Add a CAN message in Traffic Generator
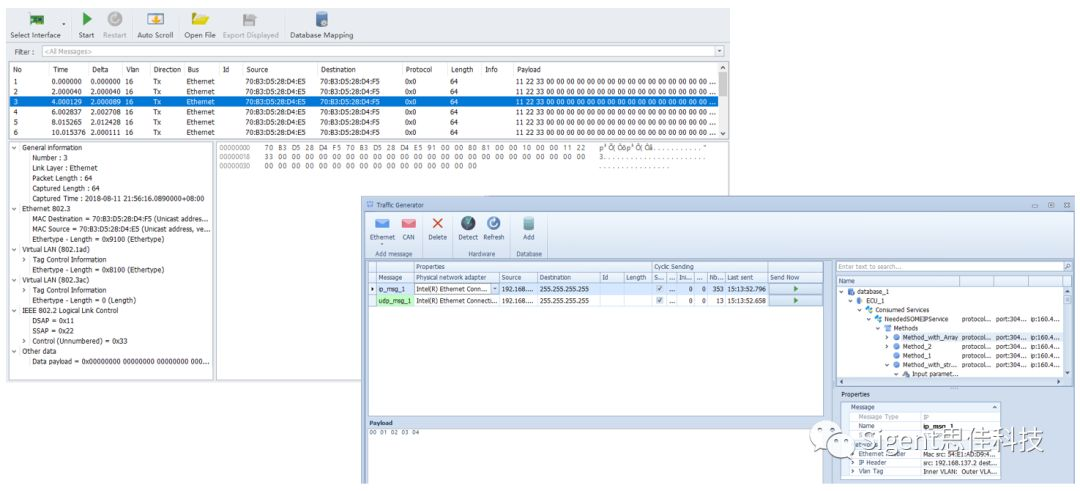The height and width of the screenshot is (491, 1080). click(x=408, y=228)
